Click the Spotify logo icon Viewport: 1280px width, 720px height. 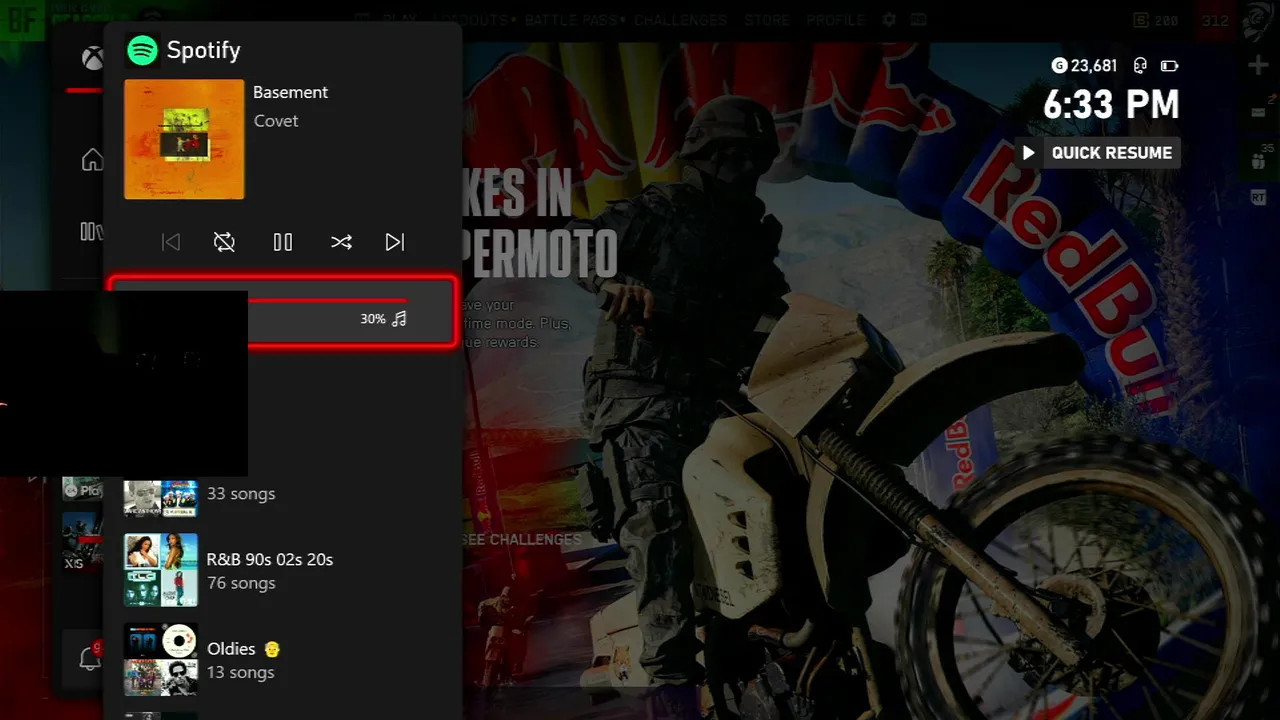(143, 50)
